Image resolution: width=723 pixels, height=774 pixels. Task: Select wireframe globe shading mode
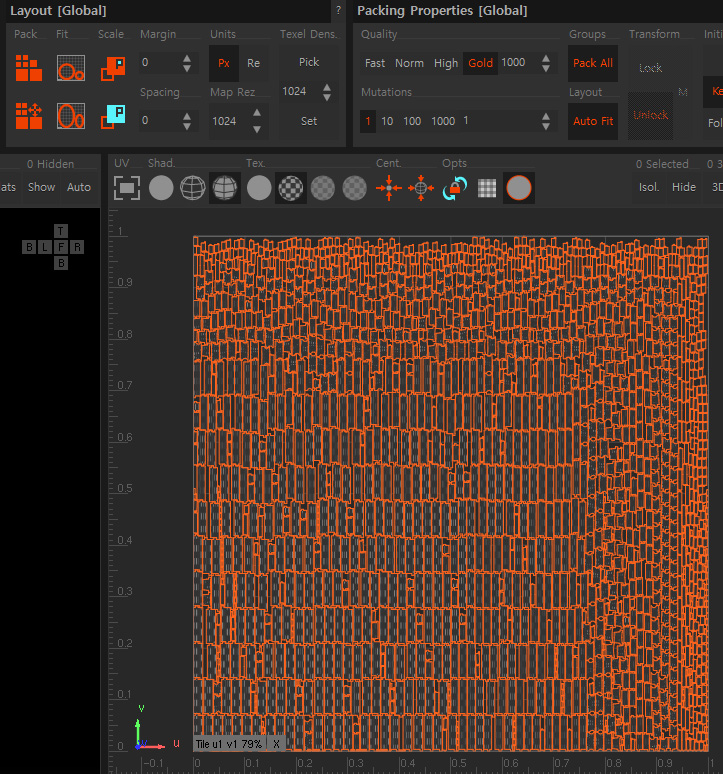[192, 188]
